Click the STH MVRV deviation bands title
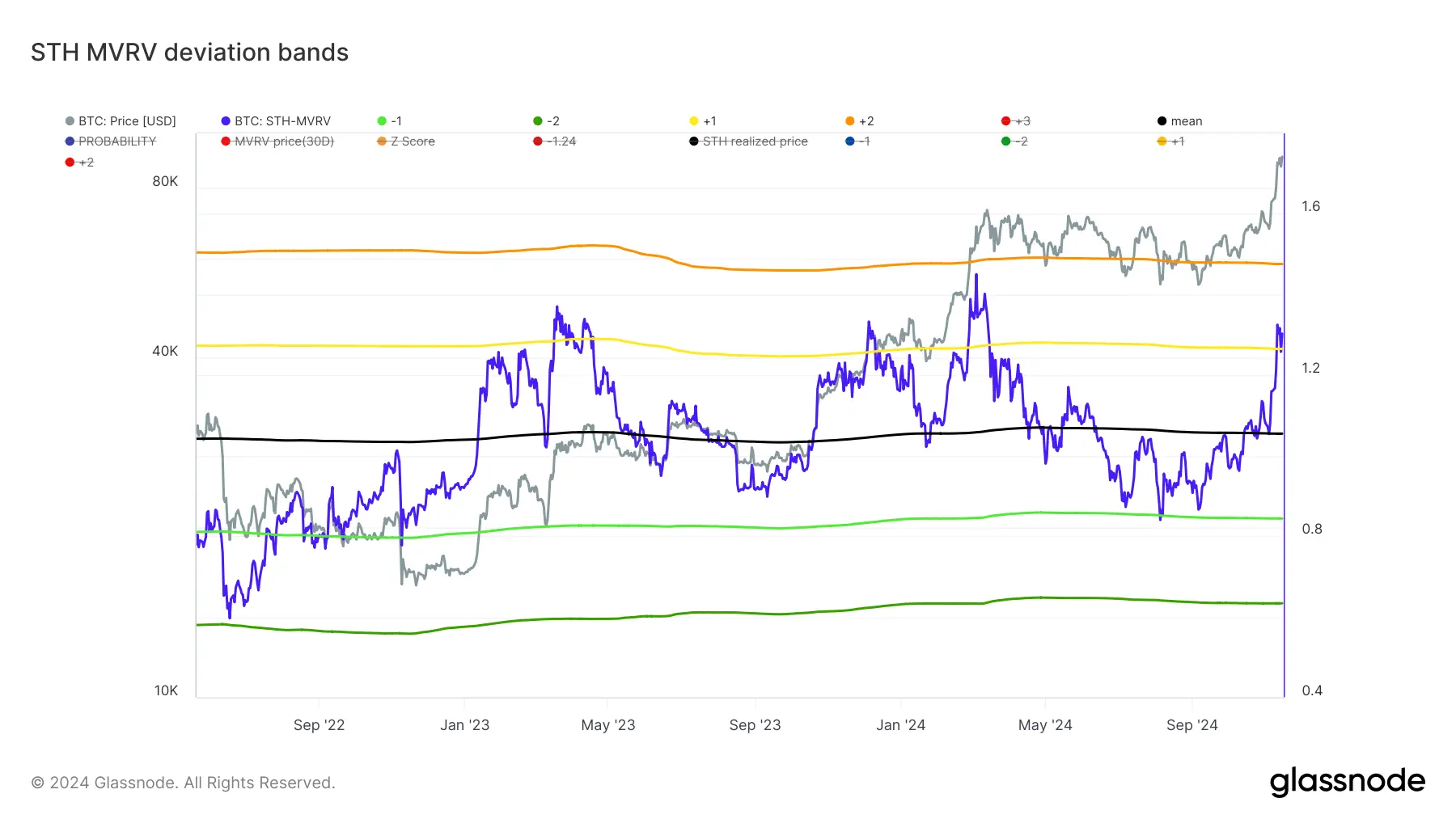The height and width of the screenshot is (819, 1456). 189,53
